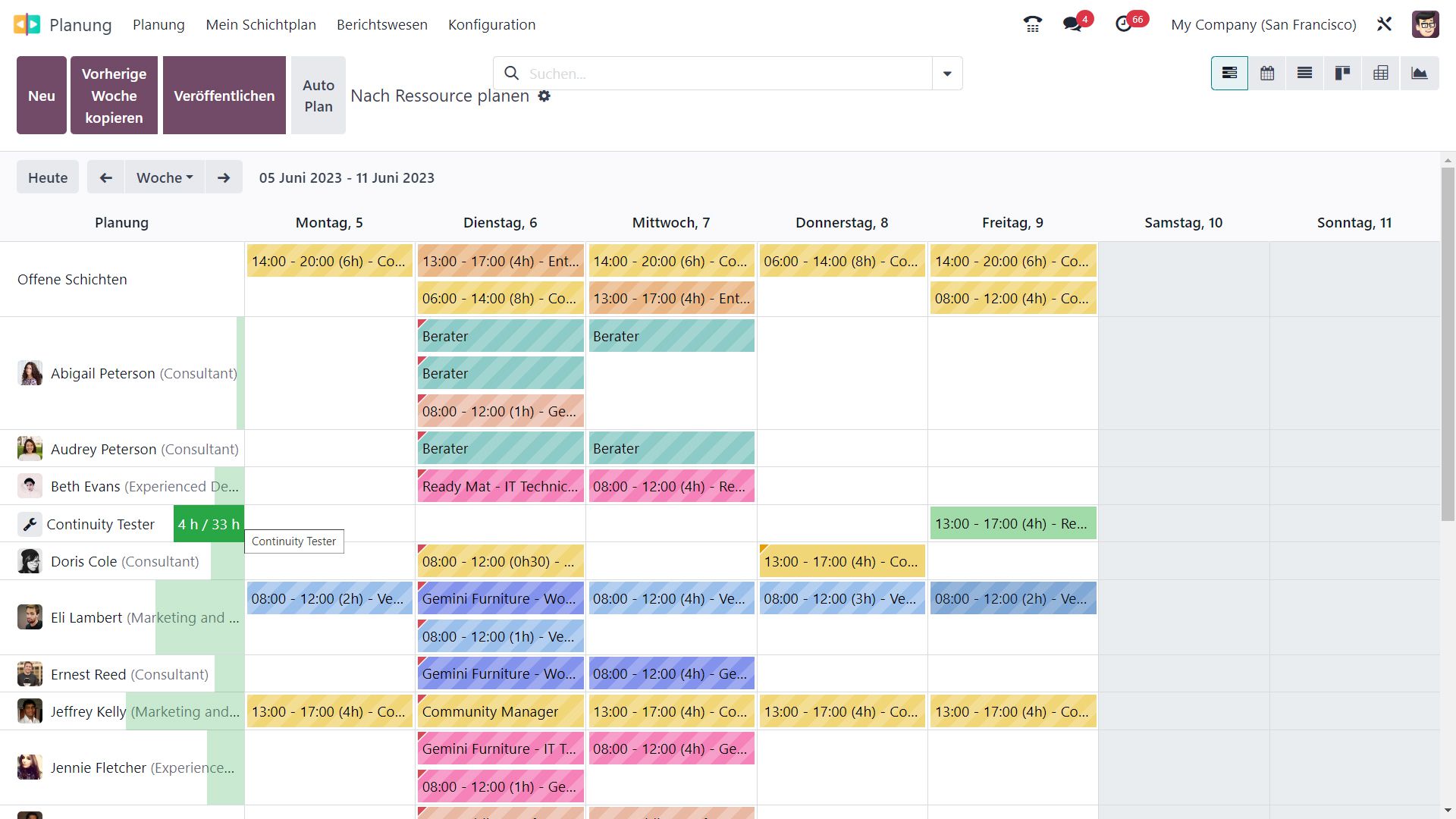This screenshot has height=819, width=1456.
Task: Click the Veröffentlichen button
Action: (x=224, y=96)
